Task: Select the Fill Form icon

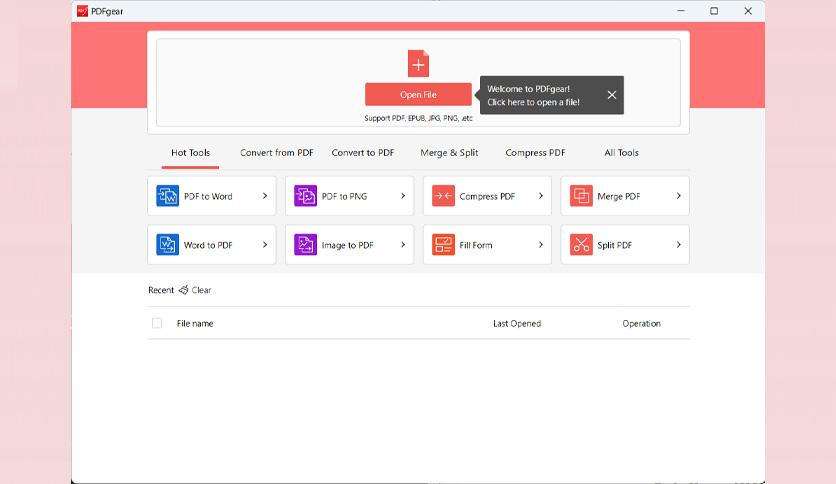Action: [x=443, y=245]
